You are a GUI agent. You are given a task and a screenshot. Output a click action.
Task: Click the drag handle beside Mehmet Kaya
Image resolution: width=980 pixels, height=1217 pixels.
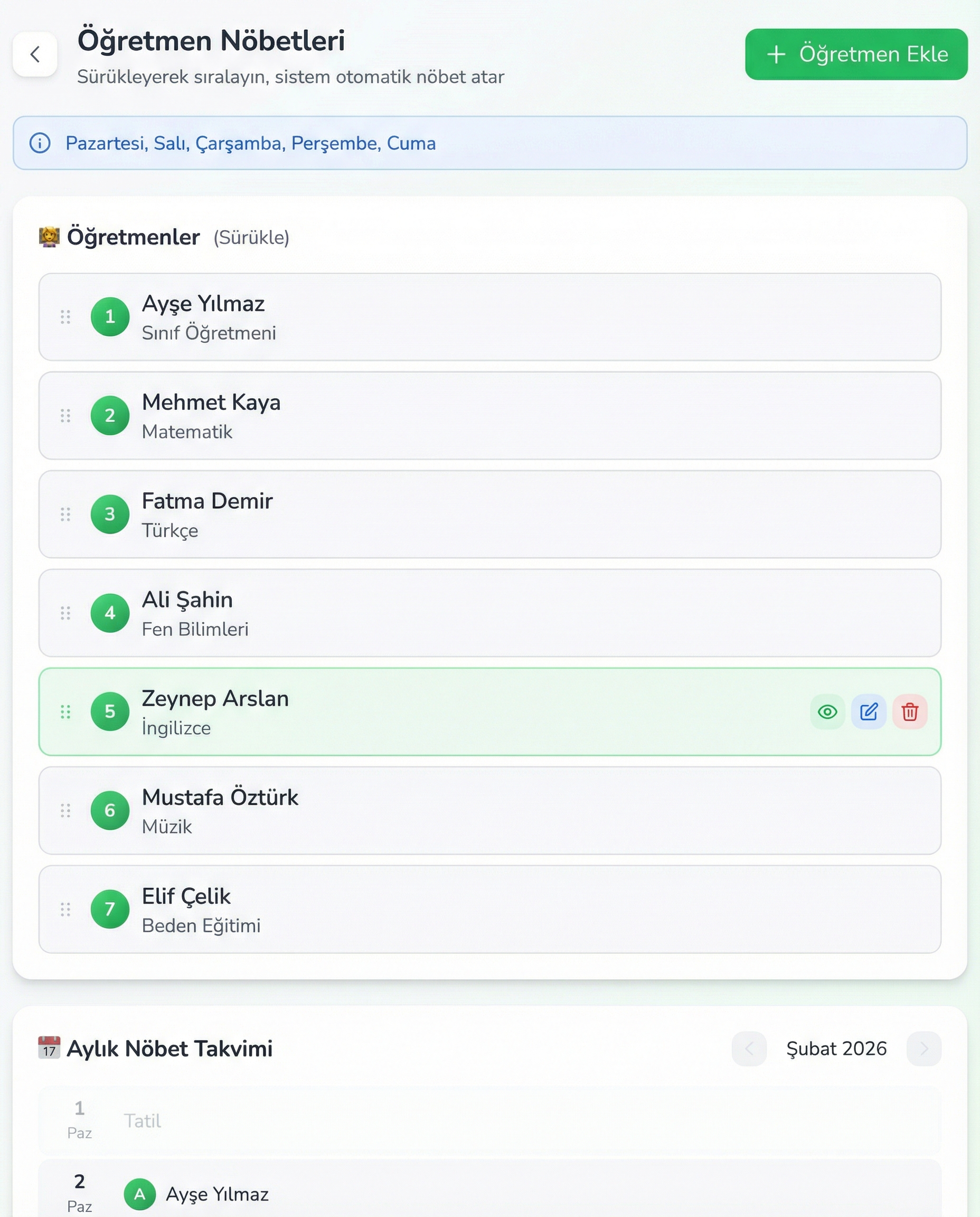[65, 416]
